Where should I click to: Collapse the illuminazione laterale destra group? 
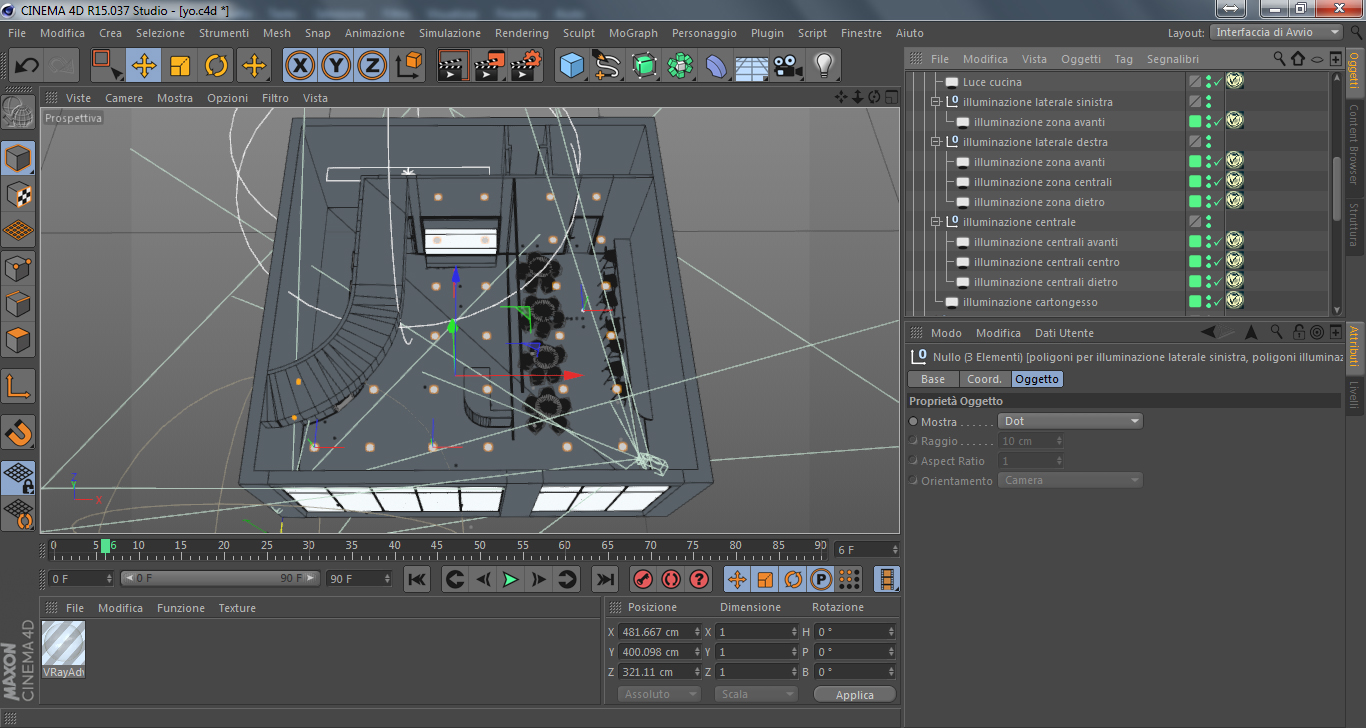[936, 142]
